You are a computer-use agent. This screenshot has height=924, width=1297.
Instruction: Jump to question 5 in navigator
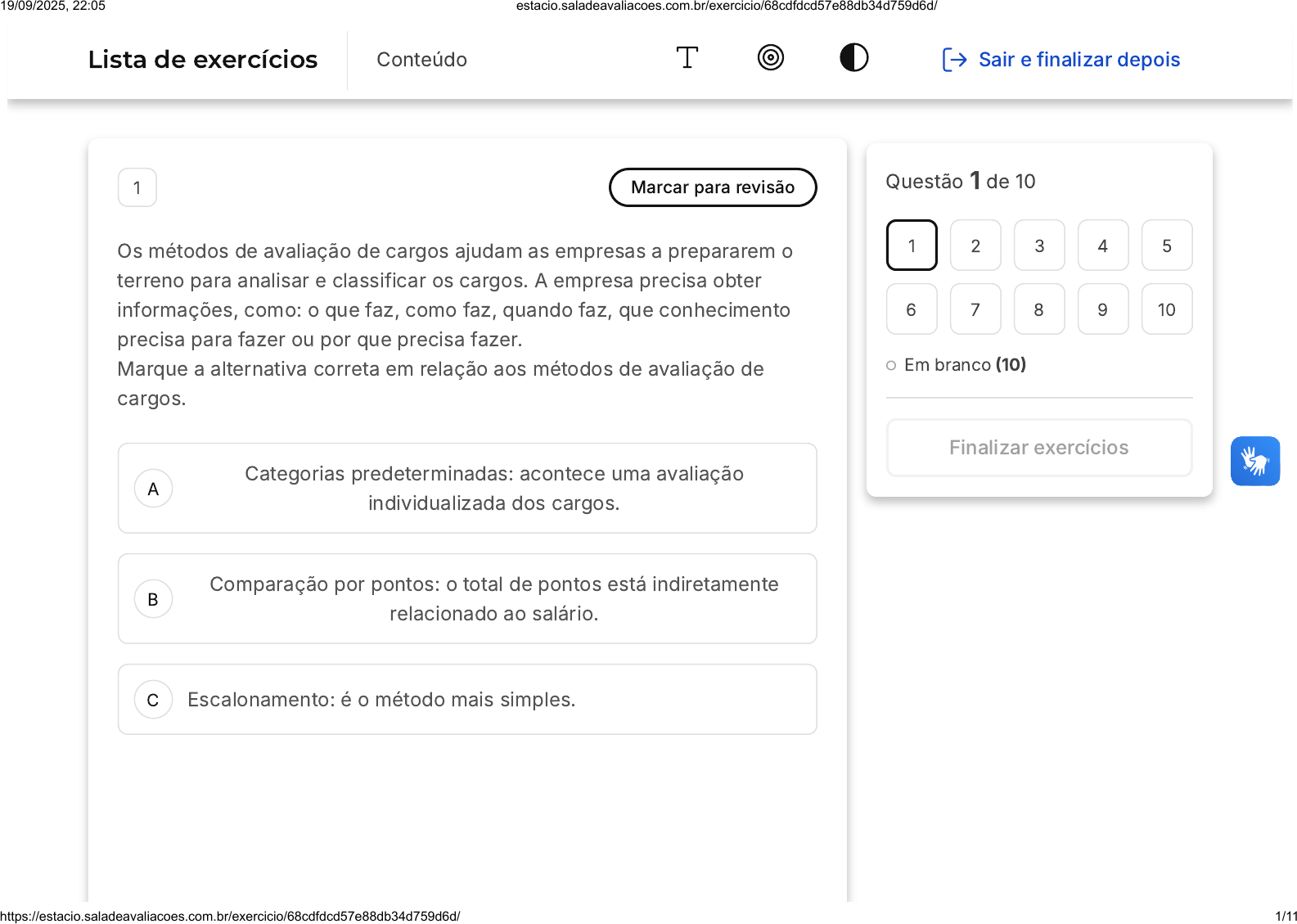pyautogui.click(x=1166, y=246)
